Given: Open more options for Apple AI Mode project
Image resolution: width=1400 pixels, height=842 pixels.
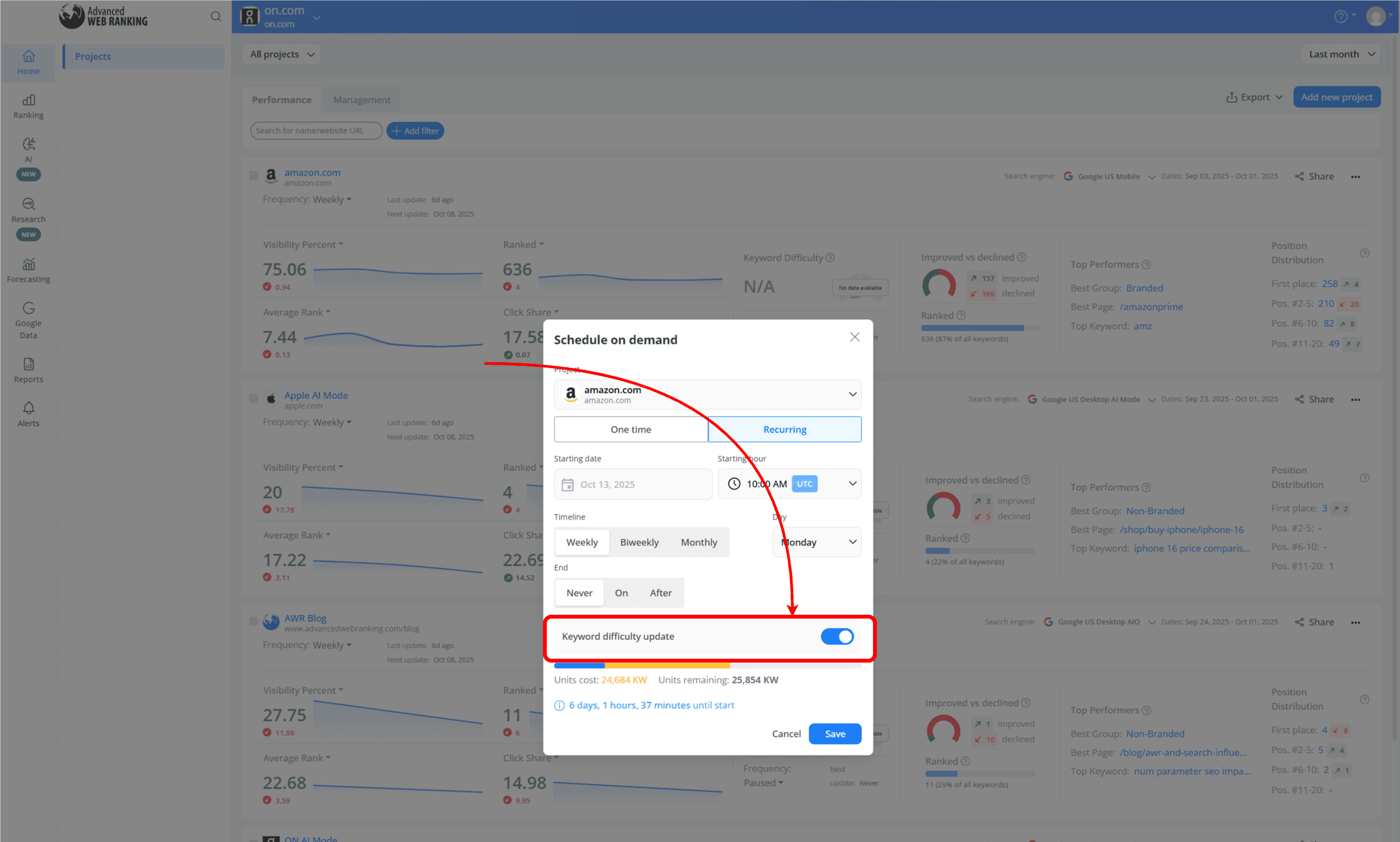Looking at the screenshot, I should [1355, 400].
